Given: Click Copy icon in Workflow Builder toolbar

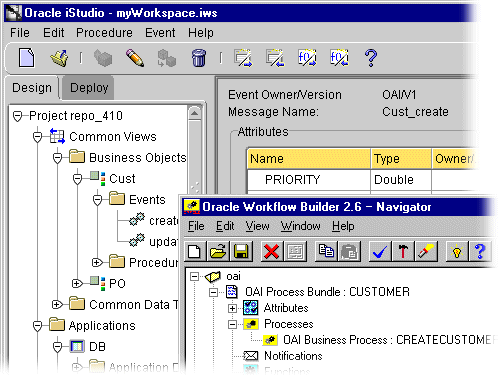Looking at the screenshot, I should (326, 251).
